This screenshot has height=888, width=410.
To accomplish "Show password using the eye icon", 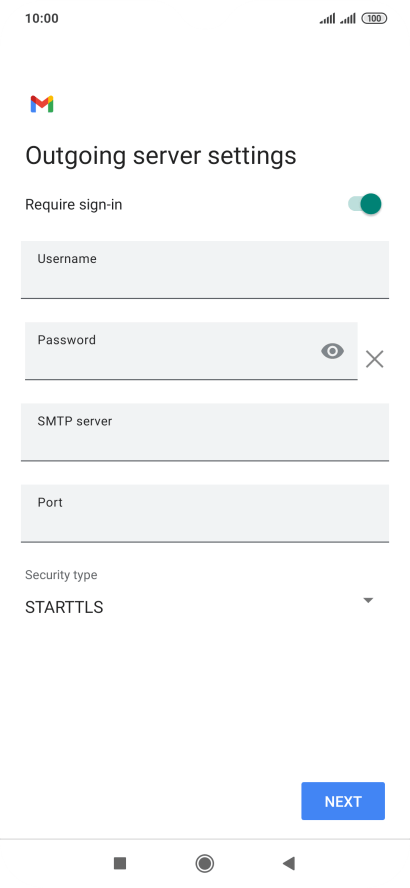I will (332, 352).
